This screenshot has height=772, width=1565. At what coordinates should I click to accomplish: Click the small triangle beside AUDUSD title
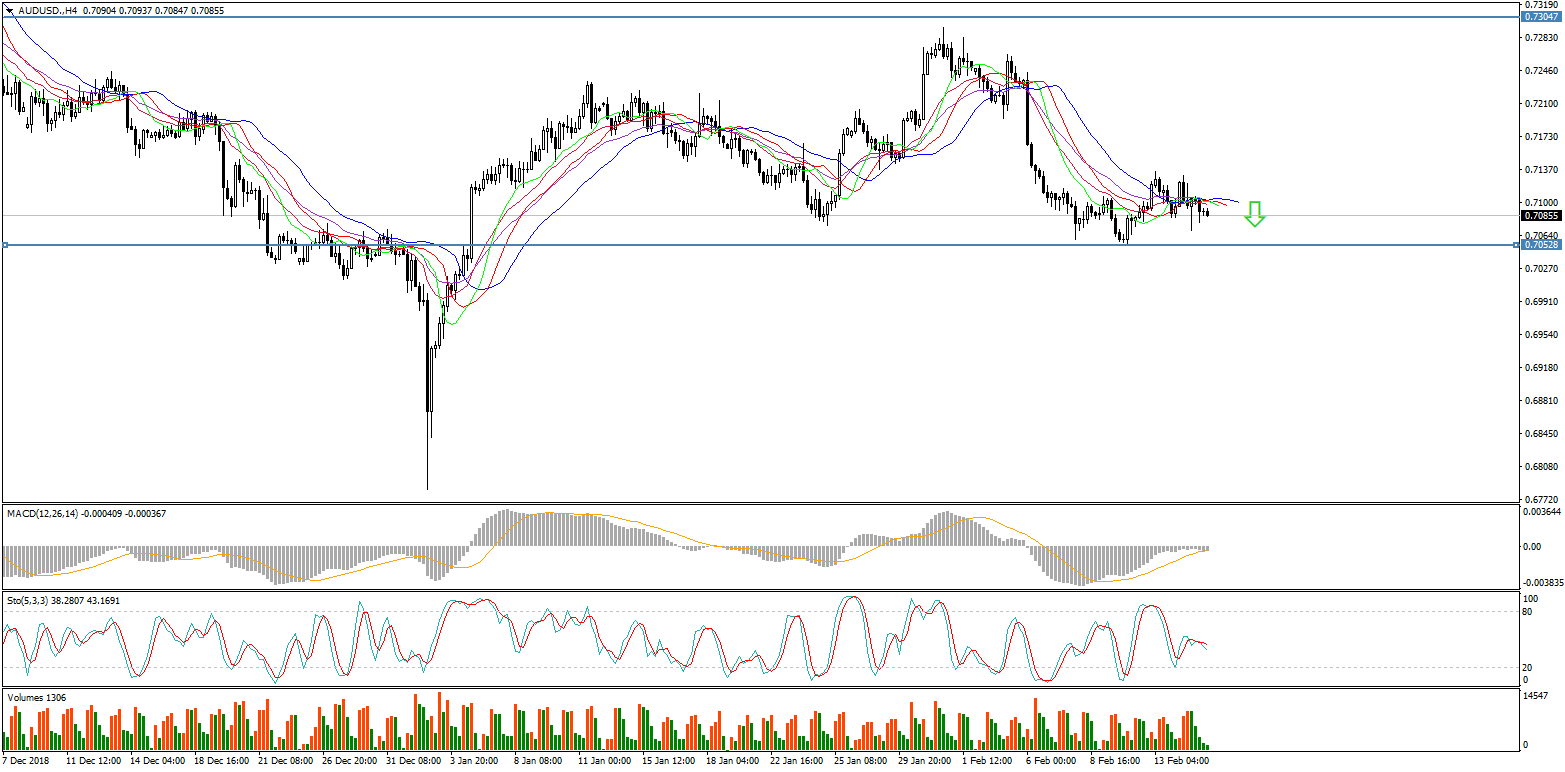coord(9,11)
